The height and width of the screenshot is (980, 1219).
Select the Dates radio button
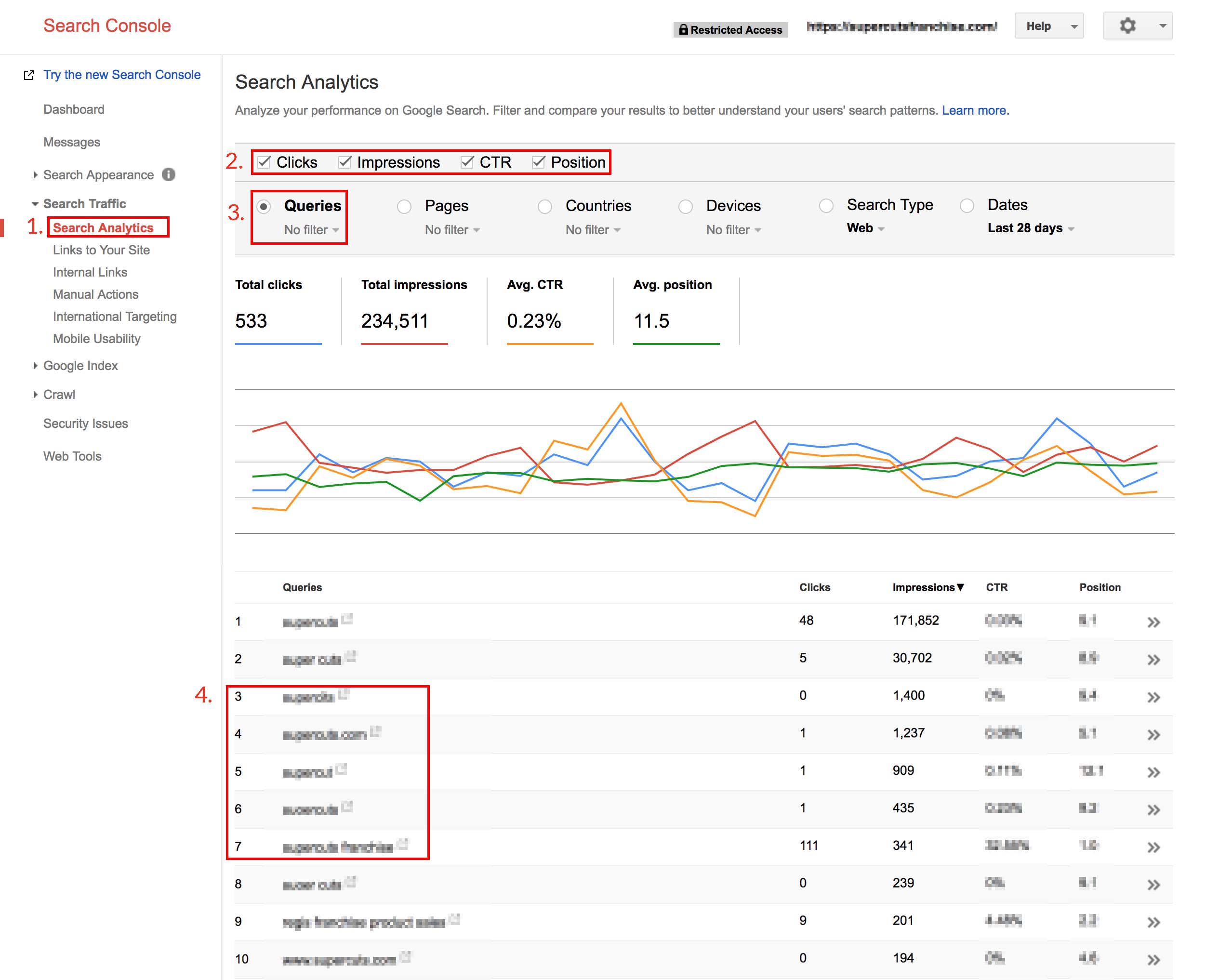967,206
